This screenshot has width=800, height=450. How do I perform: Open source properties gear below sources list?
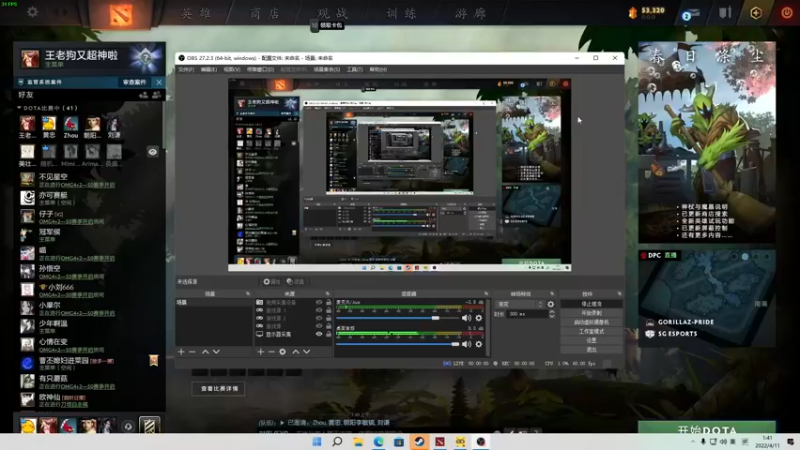point(283,352)
